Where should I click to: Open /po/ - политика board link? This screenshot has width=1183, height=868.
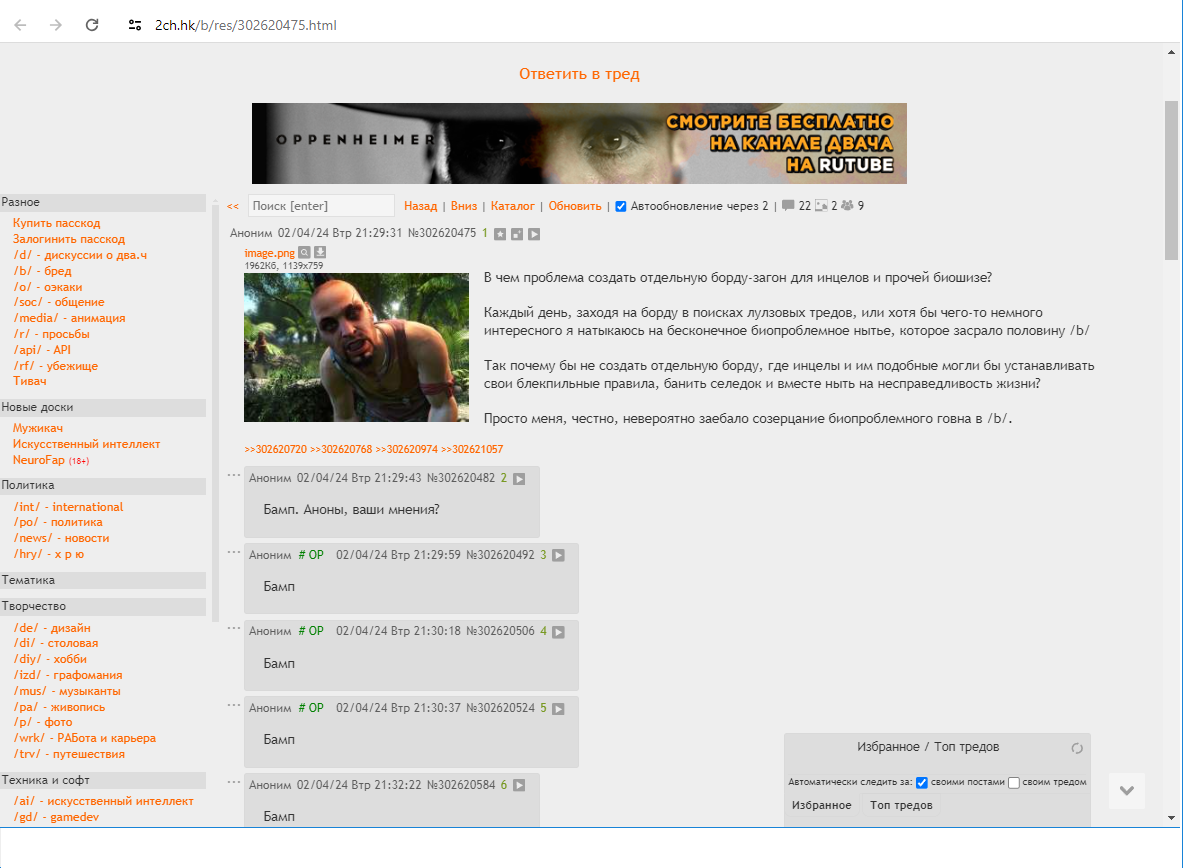click(x=58, y=522)
